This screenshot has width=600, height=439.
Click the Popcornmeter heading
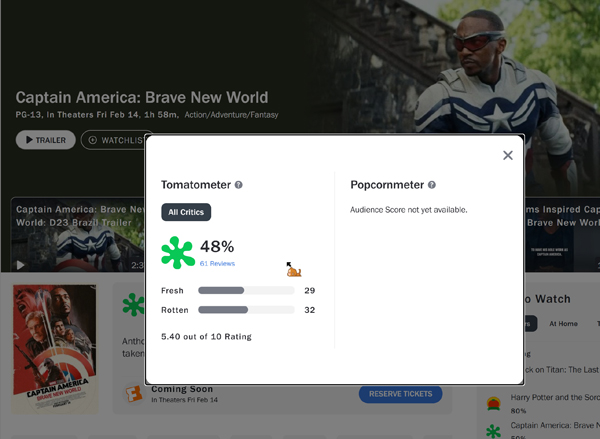pyautogui.click(x=387, y=185)
